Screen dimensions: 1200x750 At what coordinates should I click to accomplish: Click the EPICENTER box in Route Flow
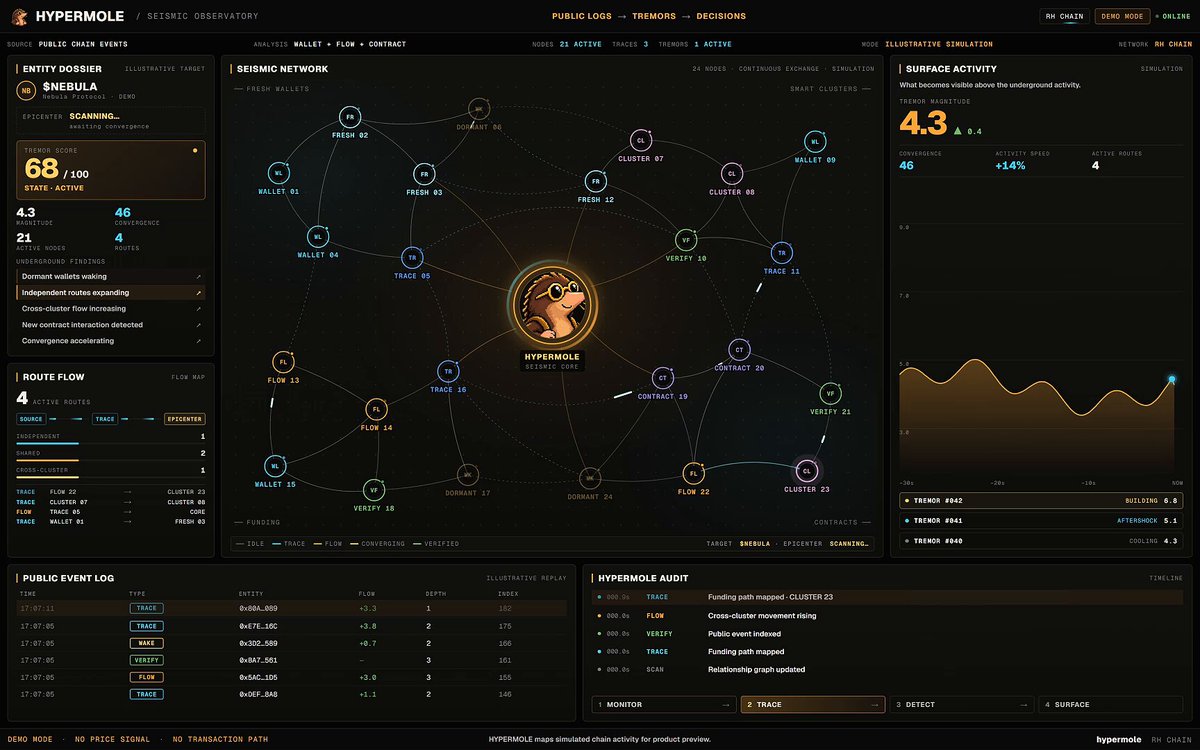pyautogui.click(x=185, y=419)
